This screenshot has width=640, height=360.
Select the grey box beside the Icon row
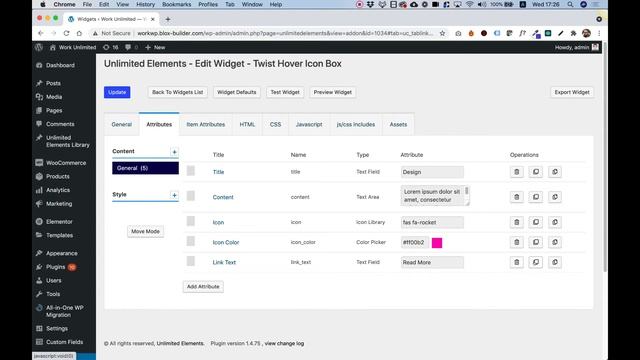click(x=191, y=221)
